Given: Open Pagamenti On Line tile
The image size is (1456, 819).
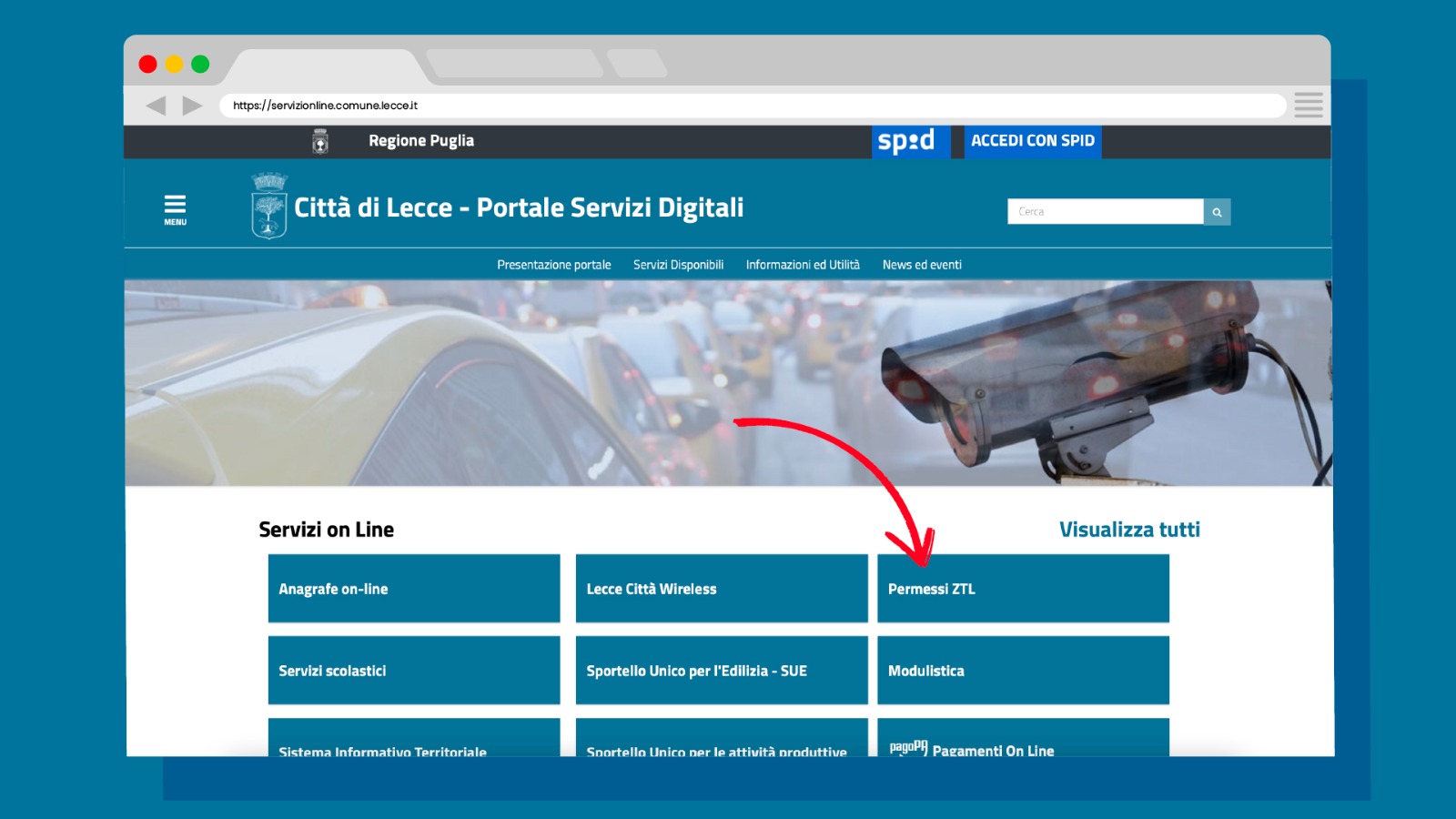Looking at the screenshot, I should [x=1023, y=738].
